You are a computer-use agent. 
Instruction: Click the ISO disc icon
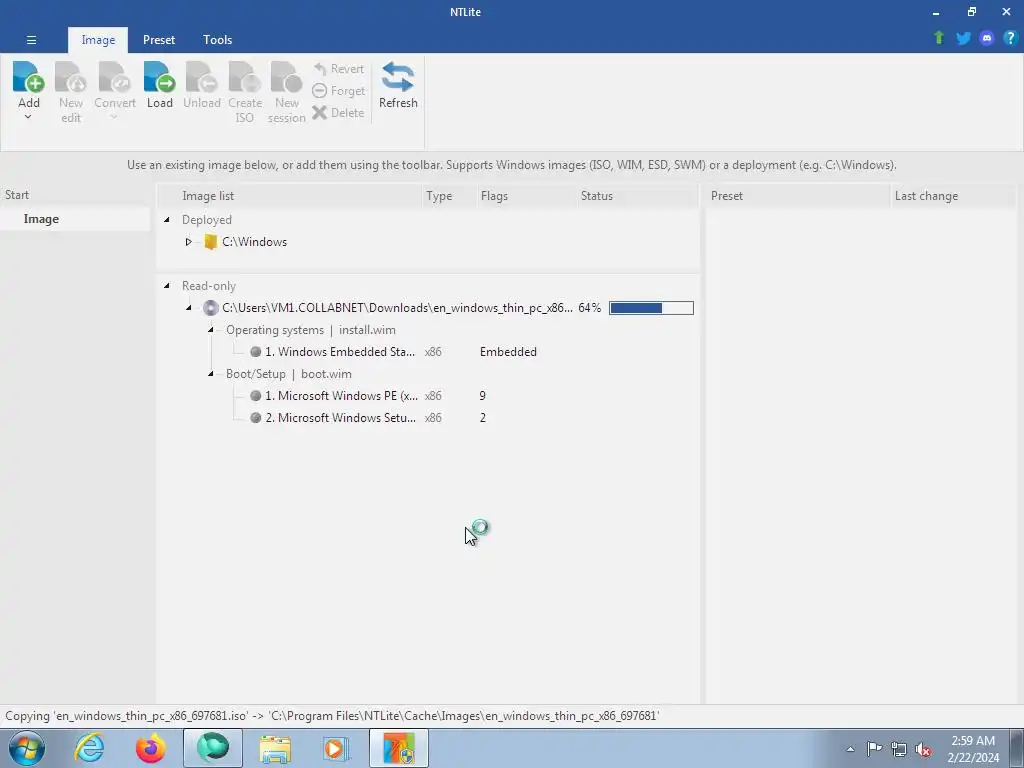[210, 308]
